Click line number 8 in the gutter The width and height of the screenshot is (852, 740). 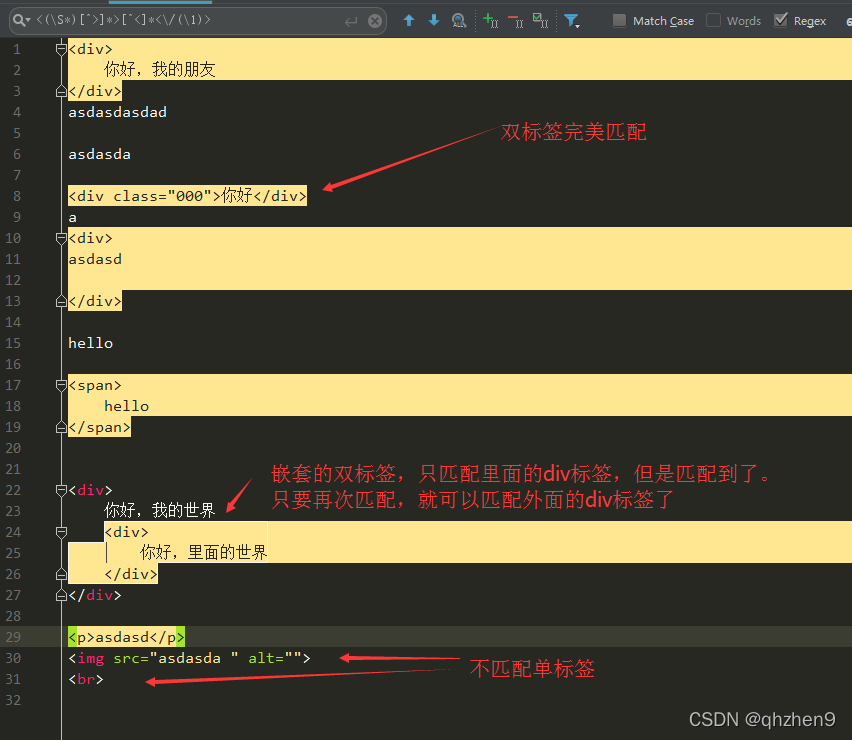[x=17, y=195]
